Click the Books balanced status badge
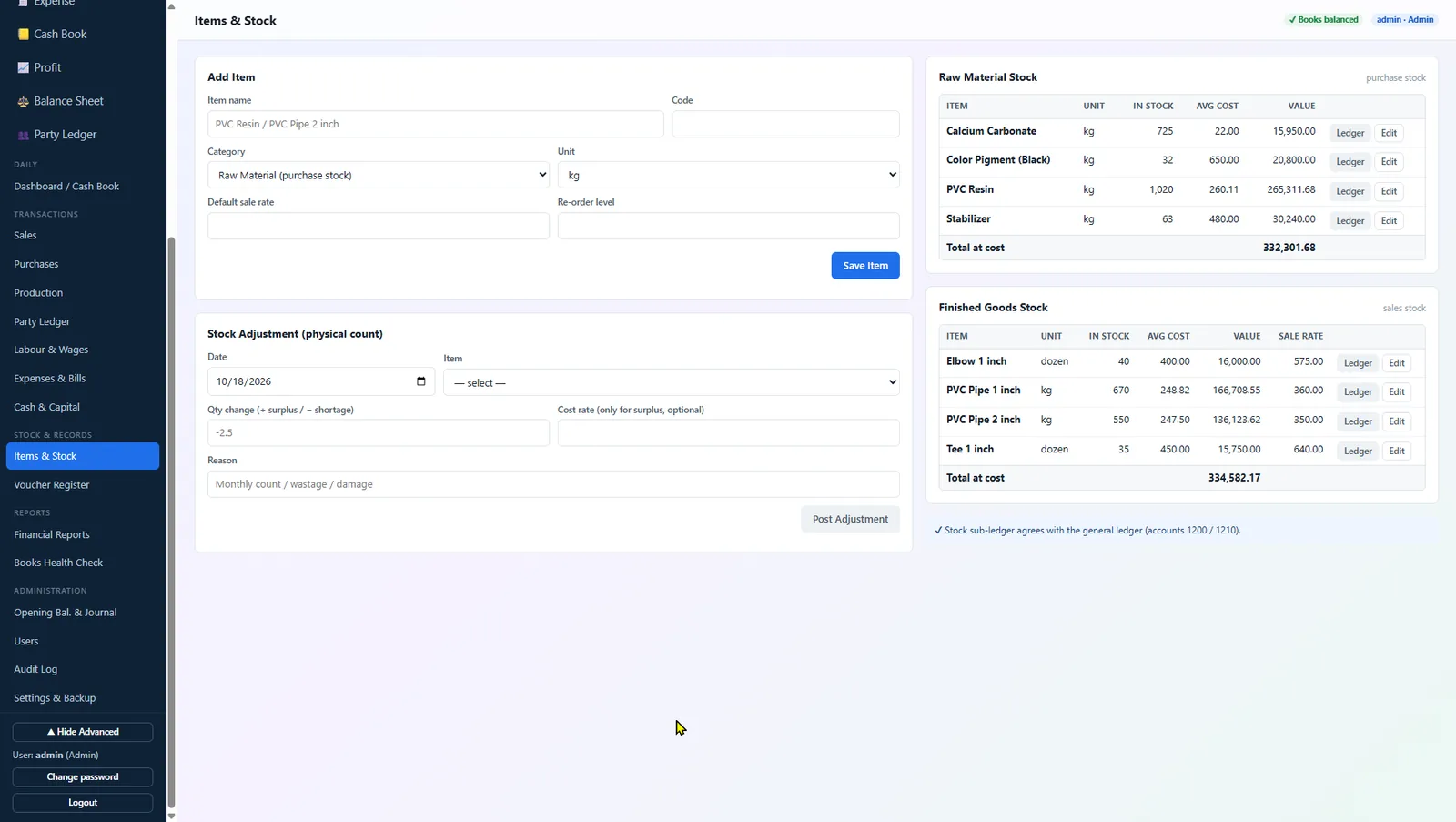The image size is (1456, 822). pyautogui.click(x=1324, y=19)
